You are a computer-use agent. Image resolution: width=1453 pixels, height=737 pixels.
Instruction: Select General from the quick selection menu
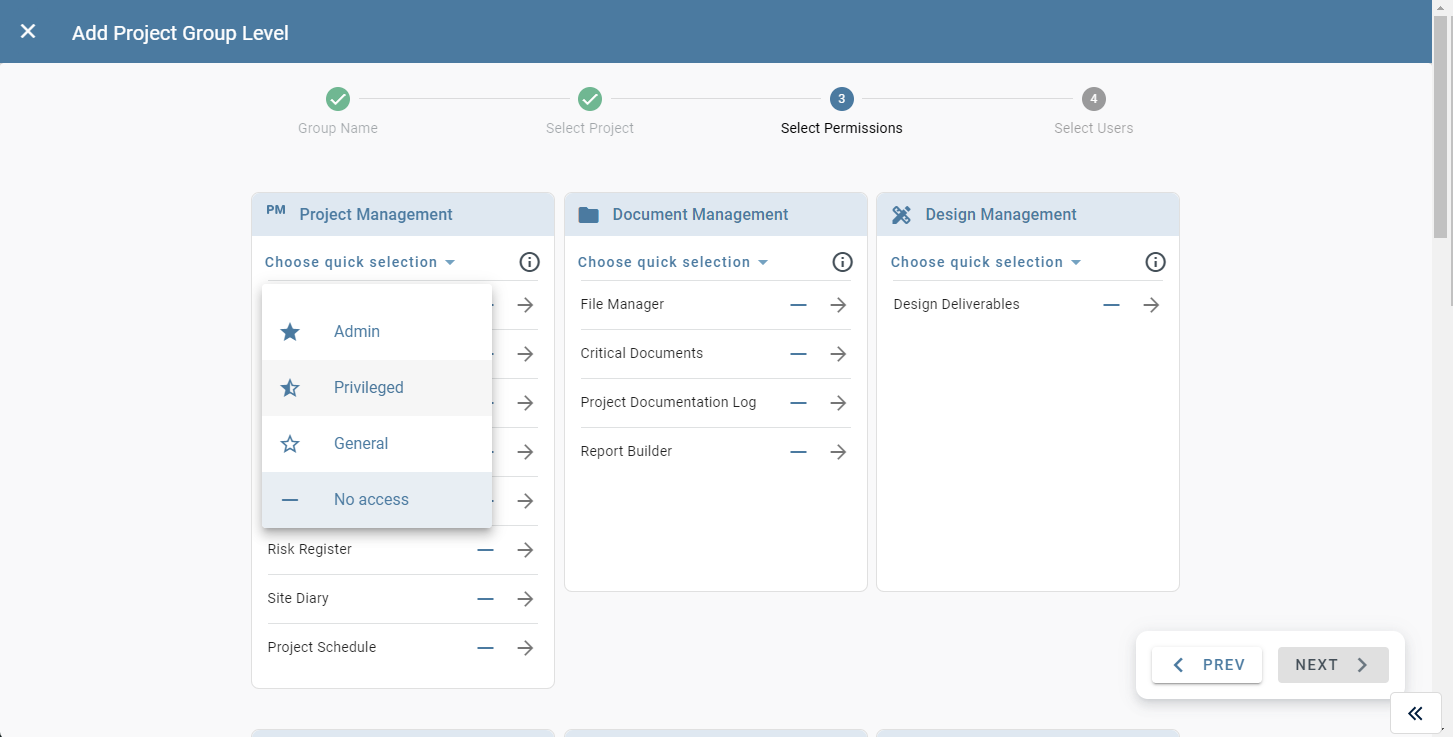coord(360,443)
